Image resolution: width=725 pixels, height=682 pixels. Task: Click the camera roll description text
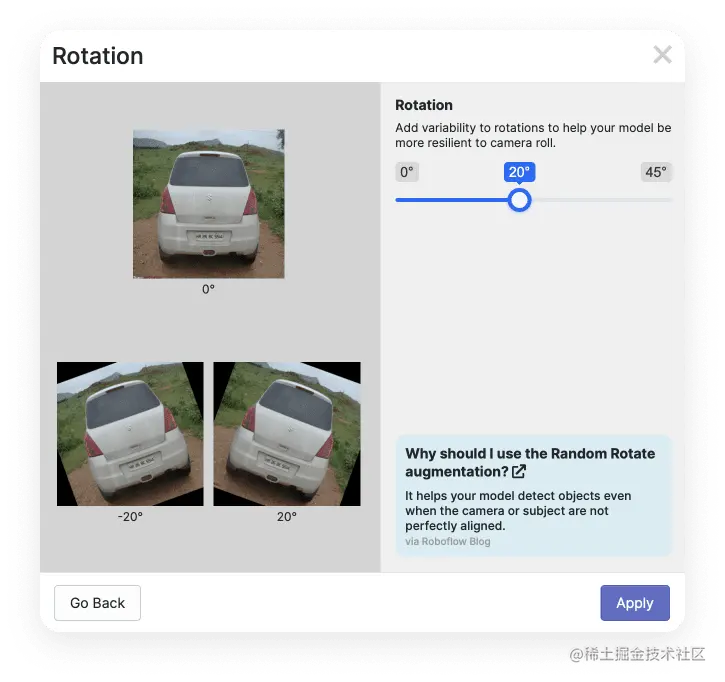pyautogui.click(x=533, y=135)
